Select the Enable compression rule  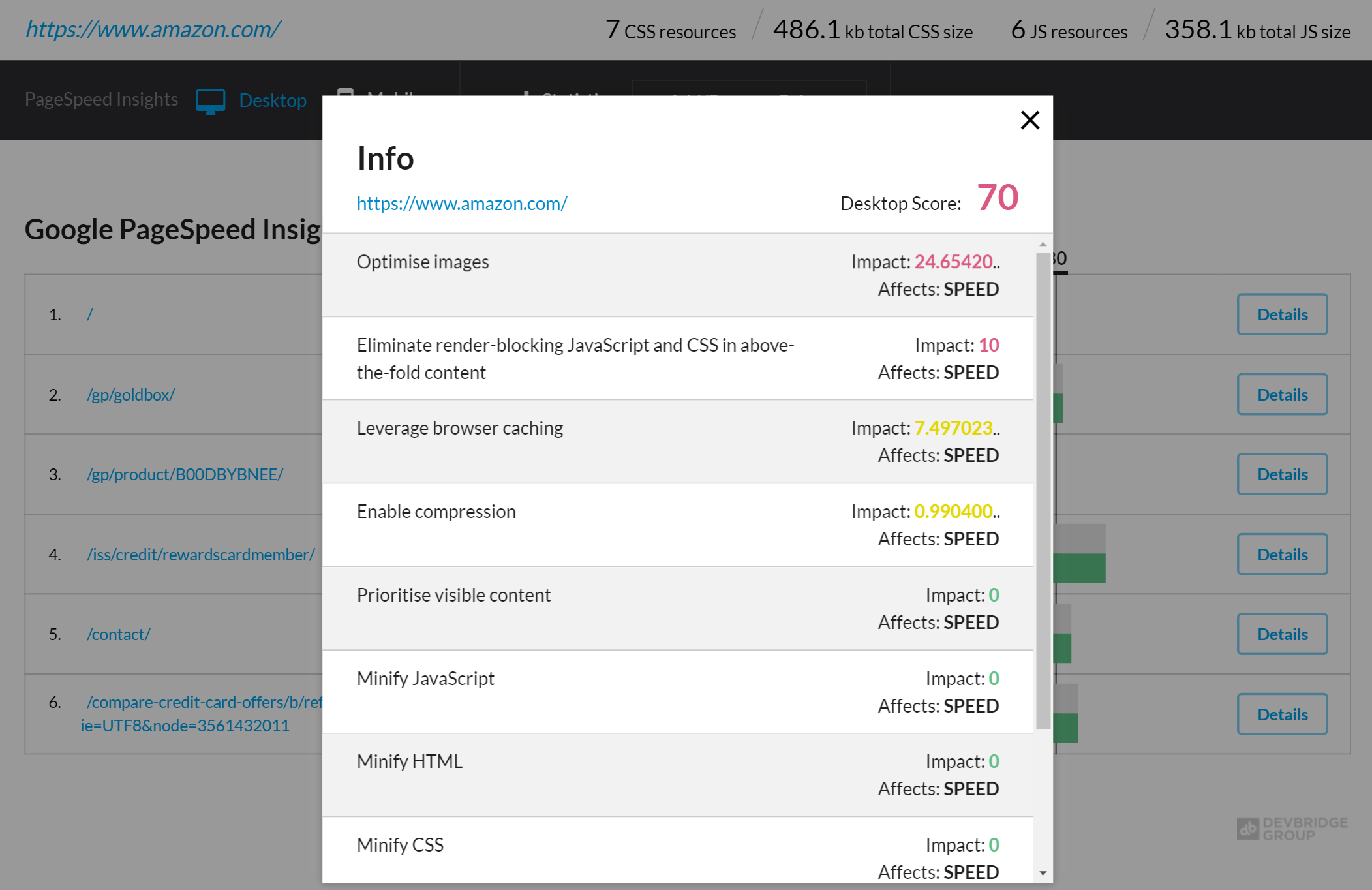678,525
